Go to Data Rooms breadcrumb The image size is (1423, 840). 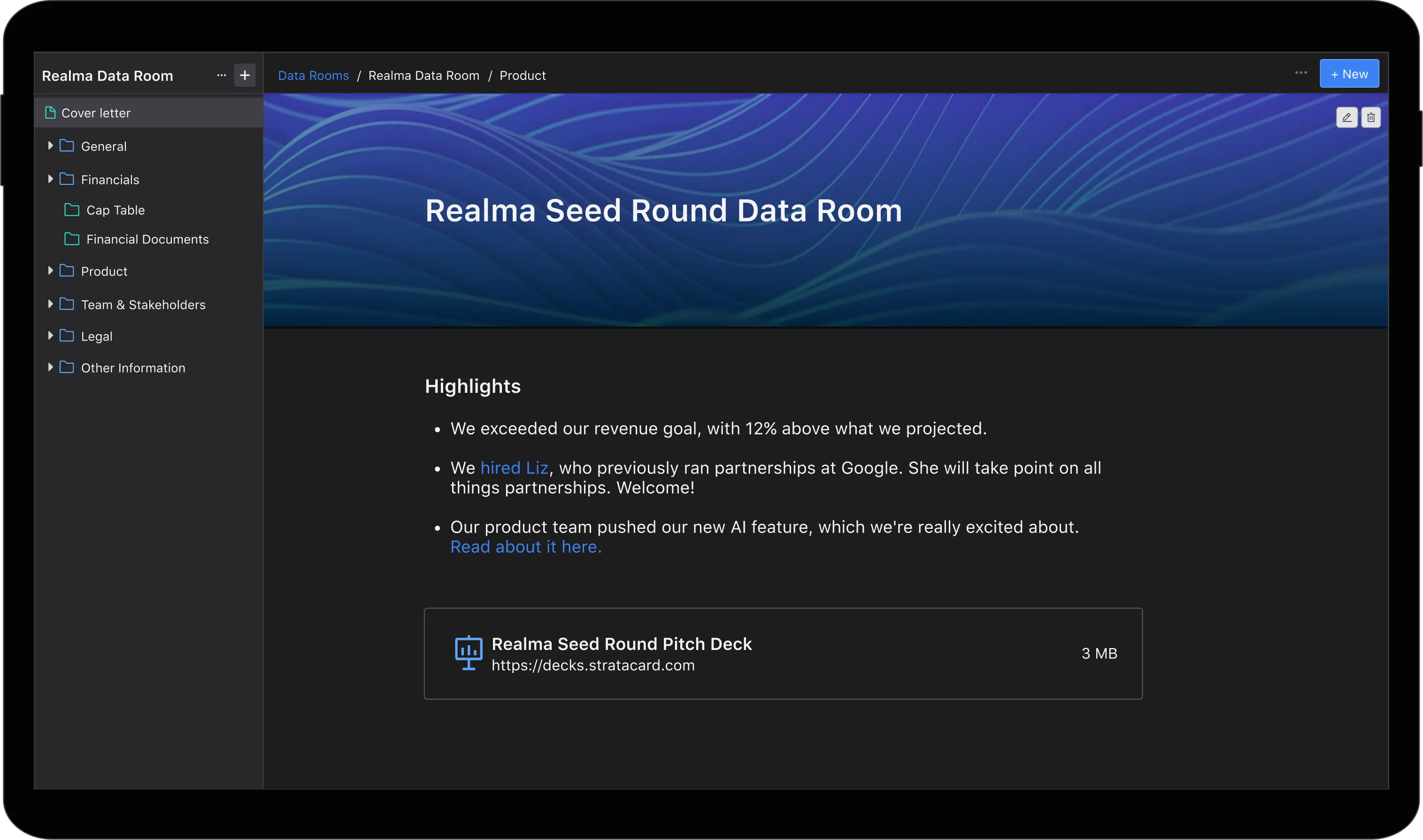pyautogui.click(x=313, y=75)
